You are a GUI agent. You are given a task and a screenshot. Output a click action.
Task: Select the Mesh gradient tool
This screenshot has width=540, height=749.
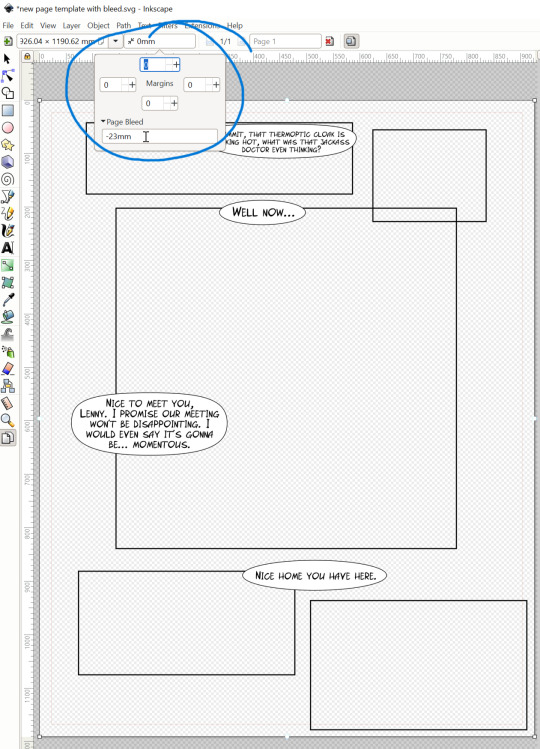[x=7, y=282]
